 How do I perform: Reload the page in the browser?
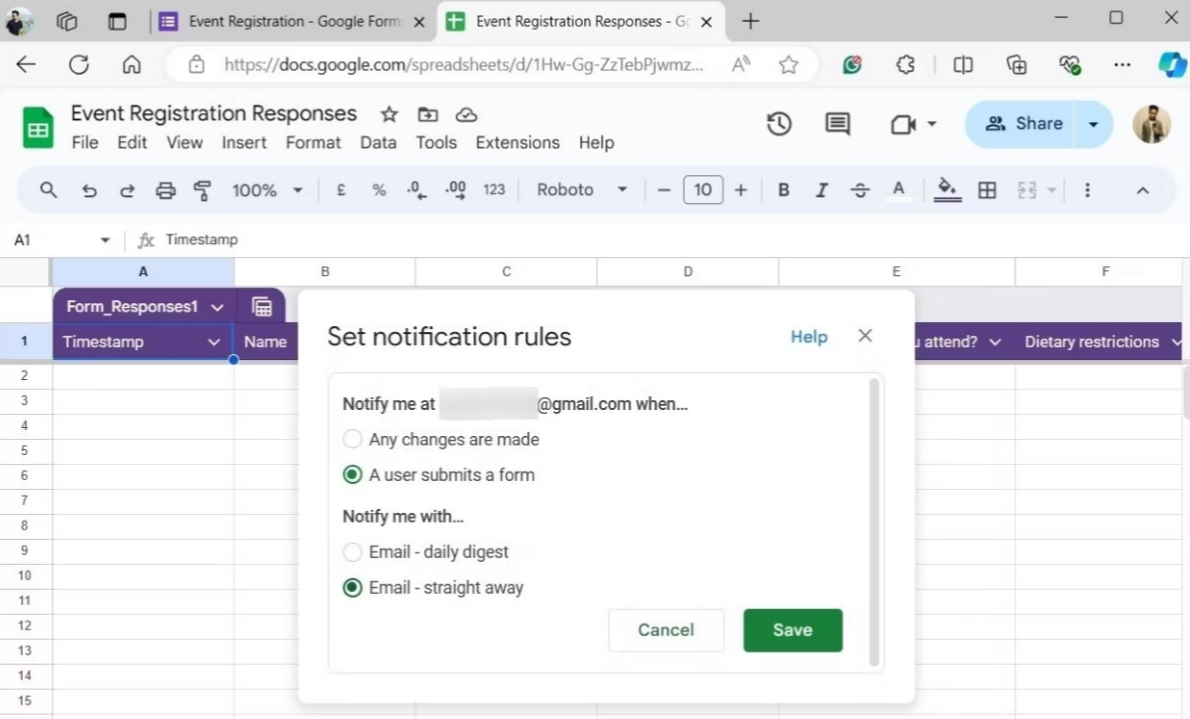point(79,65)
